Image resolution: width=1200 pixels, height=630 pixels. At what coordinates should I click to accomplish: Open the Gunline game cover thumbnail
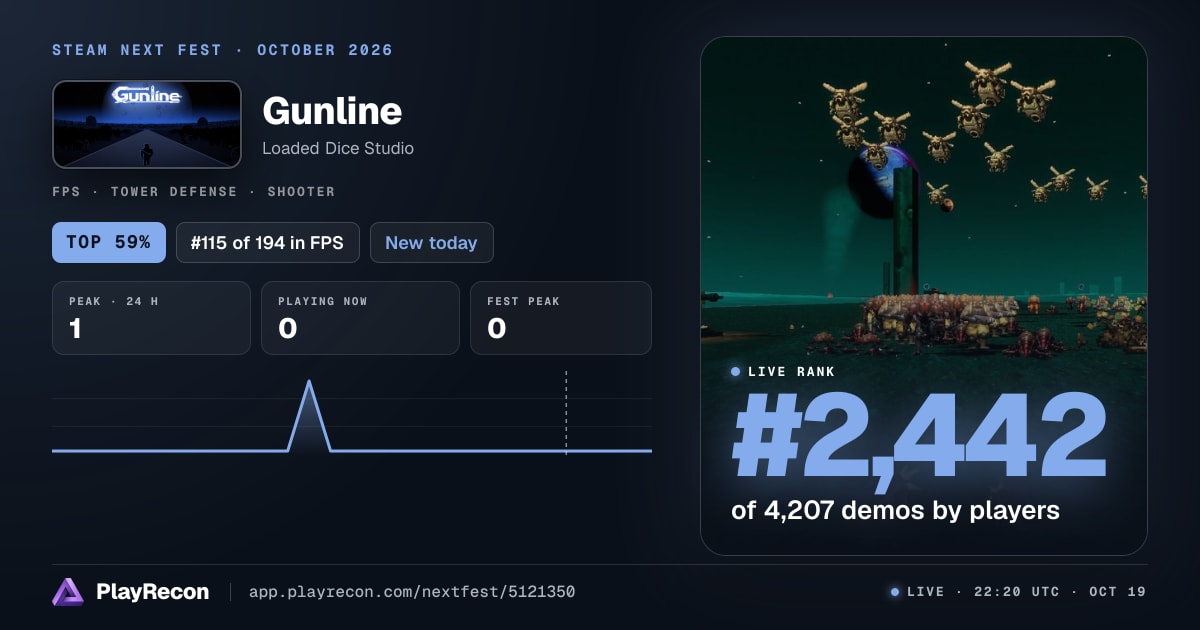(147, 124)
